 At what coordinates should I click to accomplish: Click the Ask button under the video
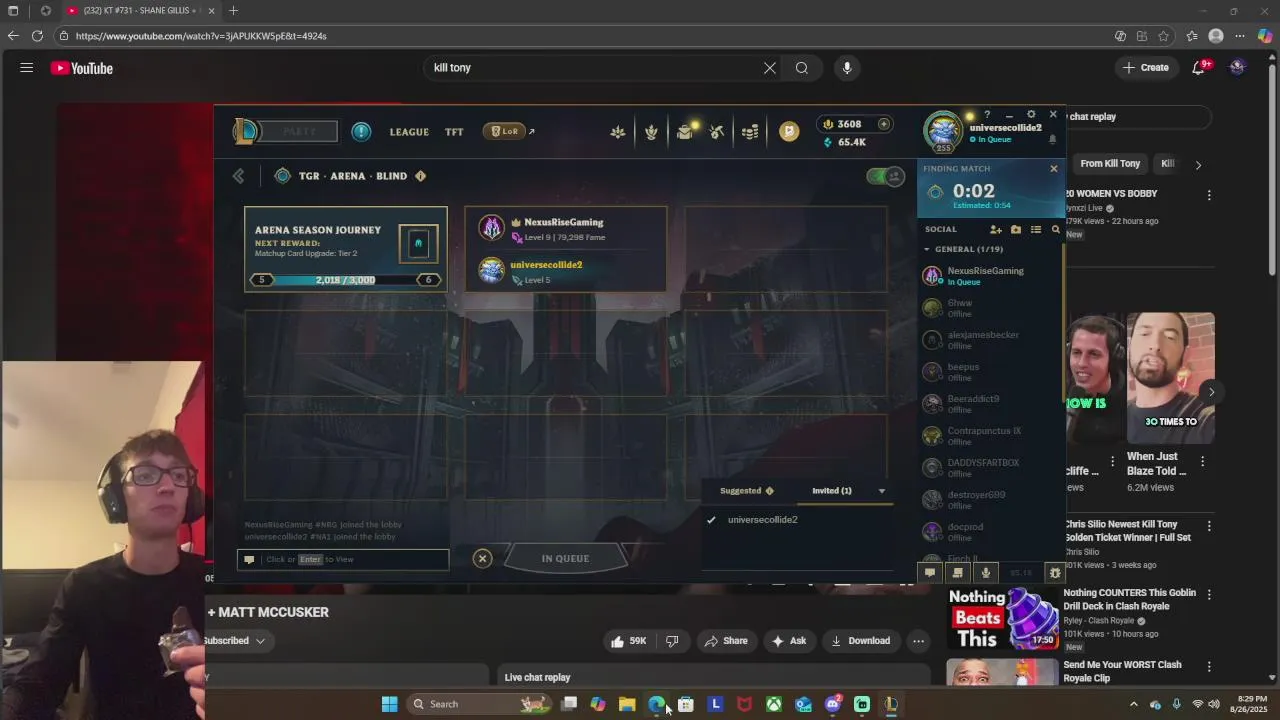click(x=788, y=641)
